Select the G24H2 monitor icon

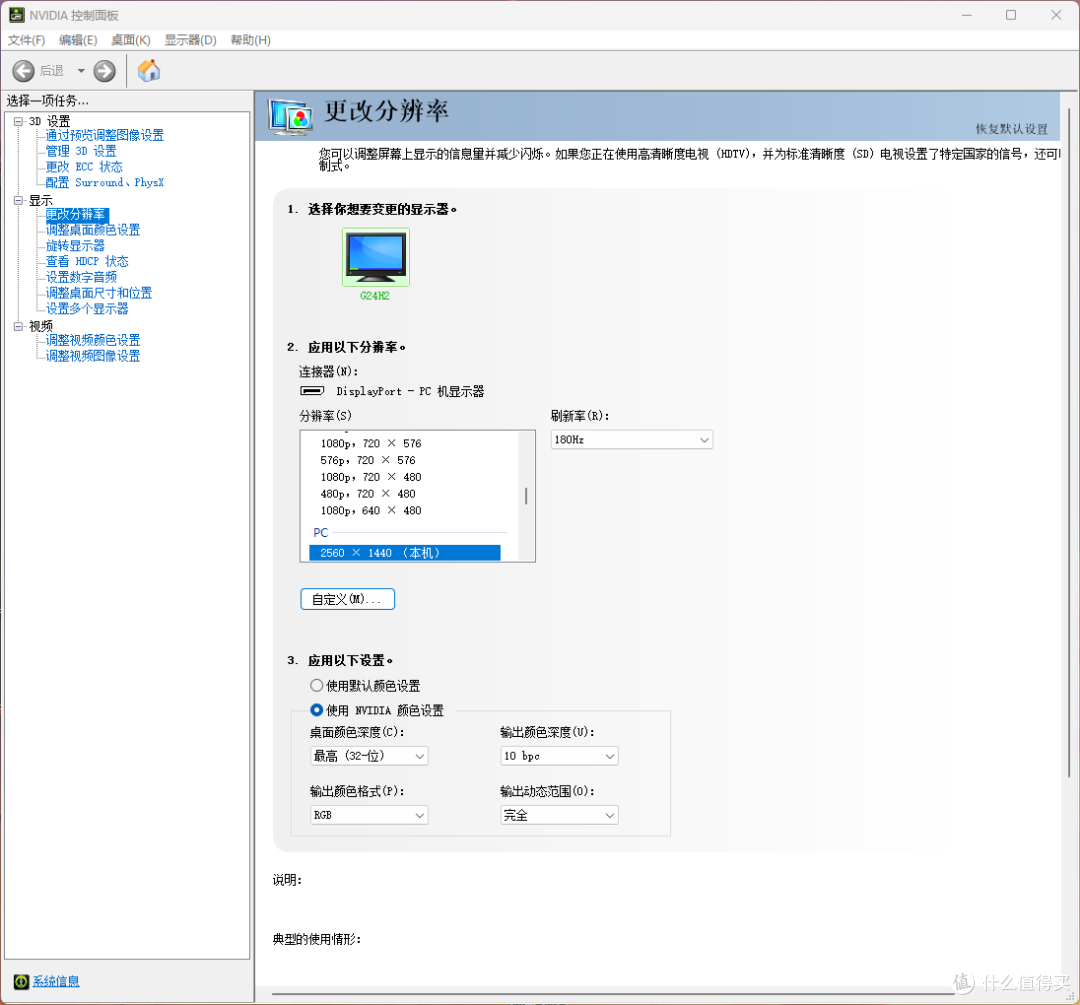point(375,256)
